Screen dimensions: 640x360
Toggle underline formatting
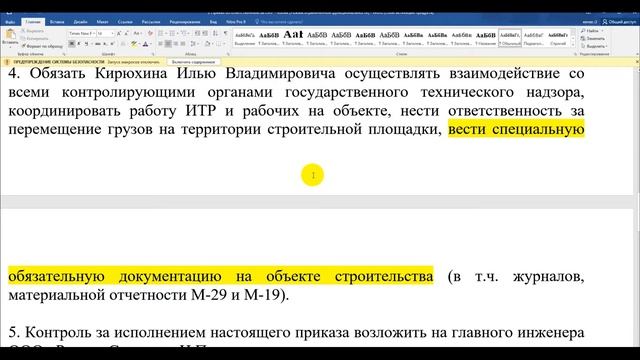coord(87,44)
